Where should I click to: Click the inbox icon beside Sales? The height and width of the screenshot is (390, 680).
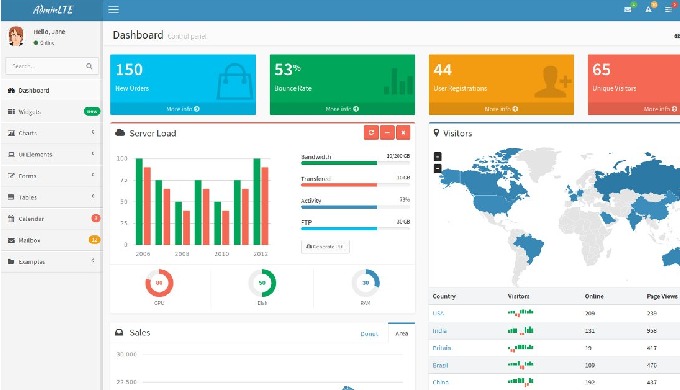coord(119,333)
